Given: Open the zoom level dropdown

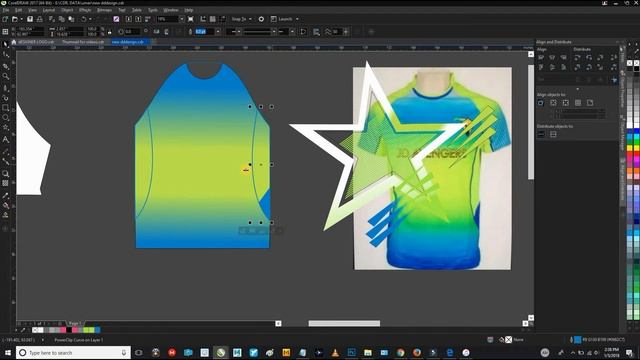Looking at the screenshot, I should (x=182, y=19).
